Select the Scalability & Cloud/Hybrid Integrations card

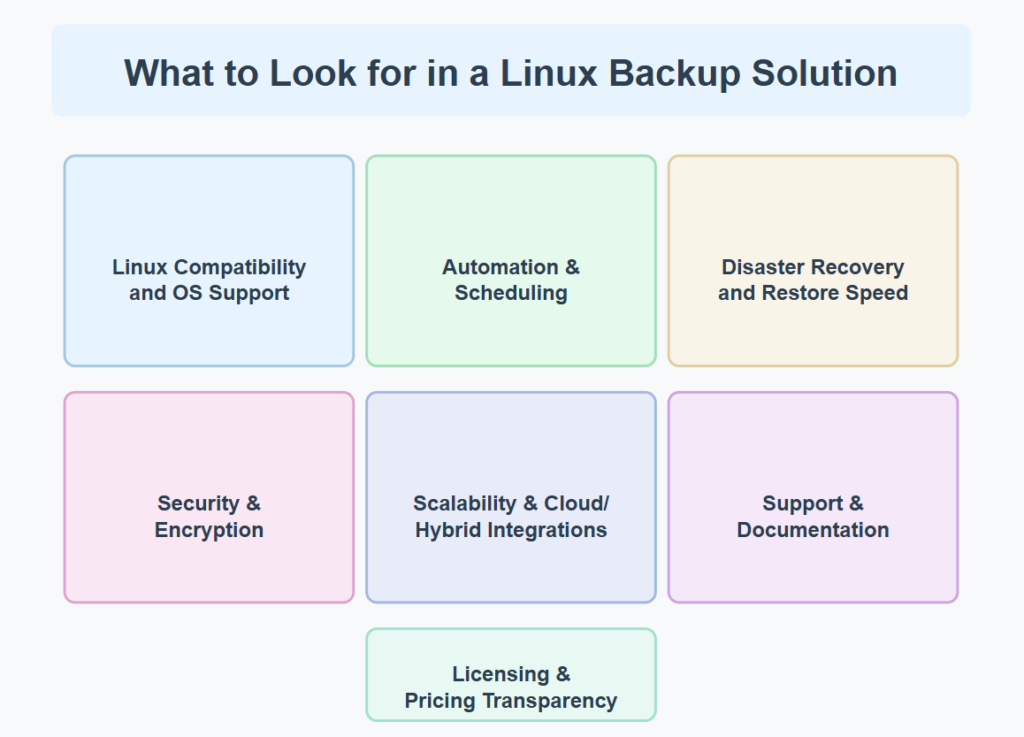(511, 497)
